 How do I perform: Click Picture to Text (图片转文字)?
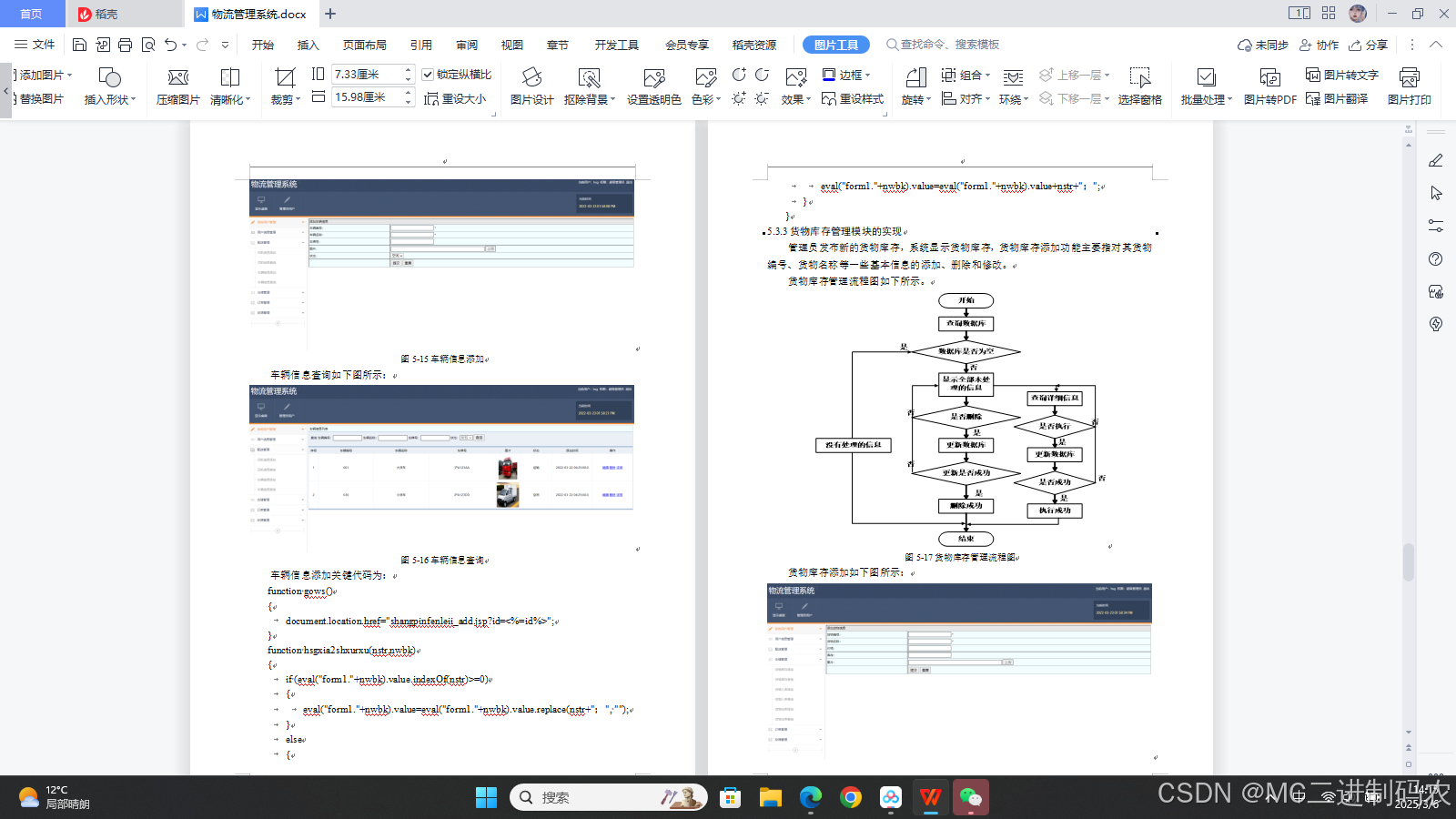1341,75
